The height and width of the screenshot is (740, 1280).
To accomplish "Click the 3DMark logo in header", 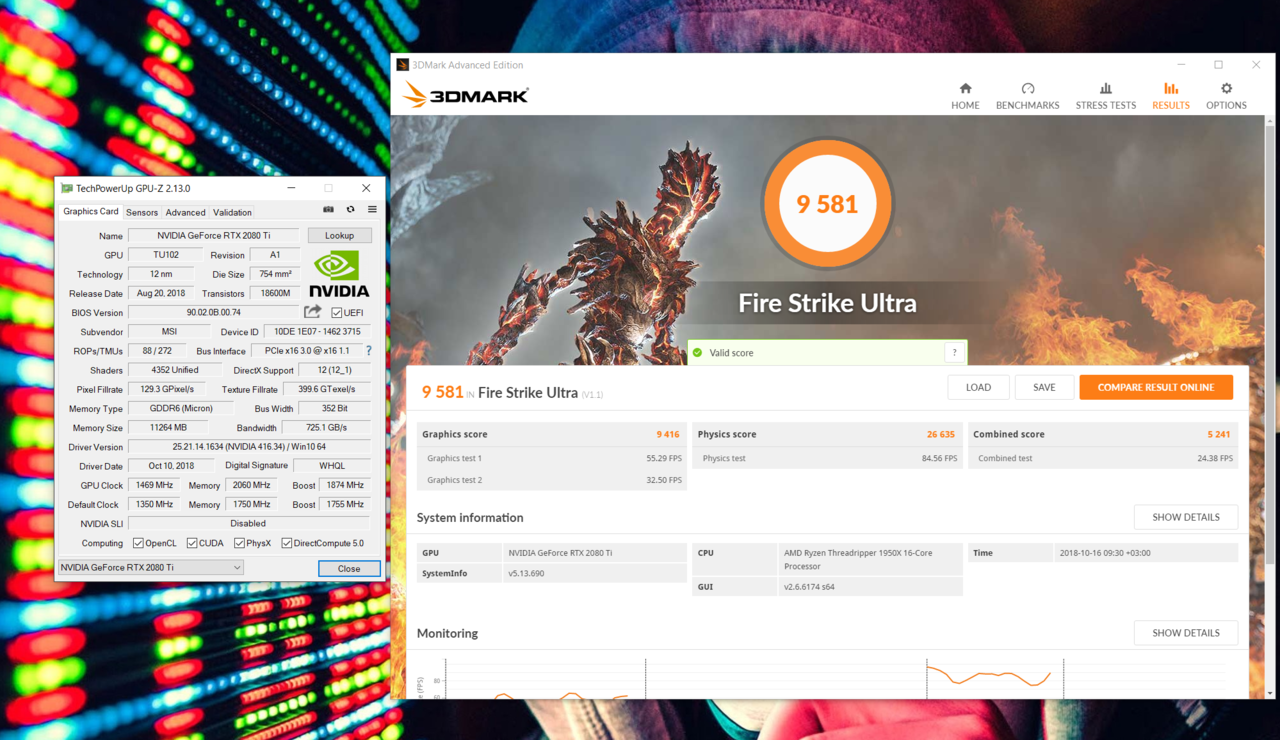I will [x=465, y=95].
